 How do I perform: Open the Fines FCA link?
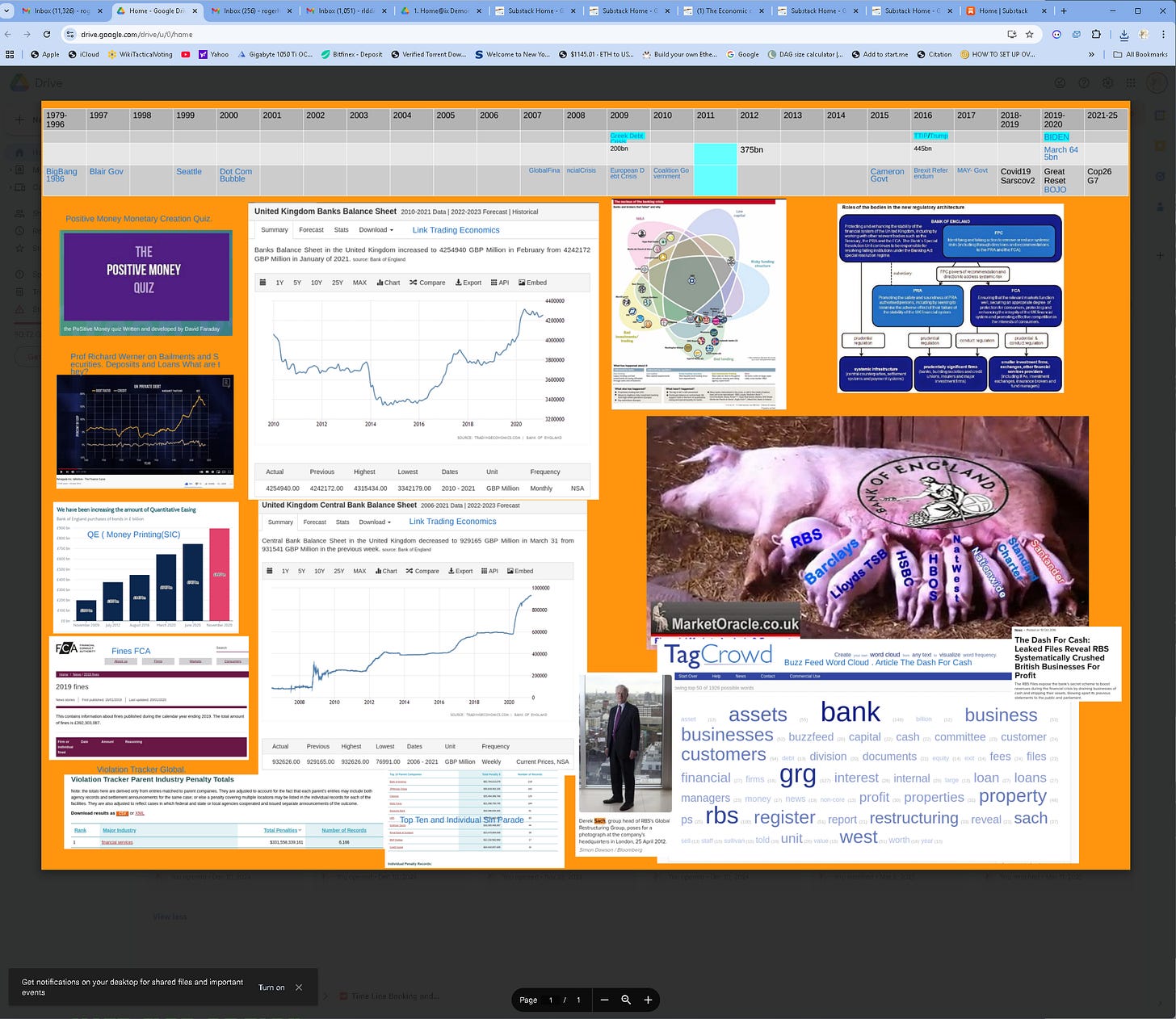pos(131,651)
